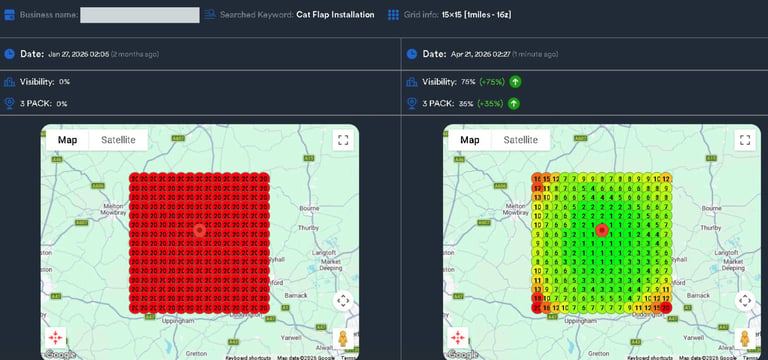Switch the Apr 21 map to Satellite view
Viewport: 768px width, 360px height.
pyautogui.click(x=521, y=140)
